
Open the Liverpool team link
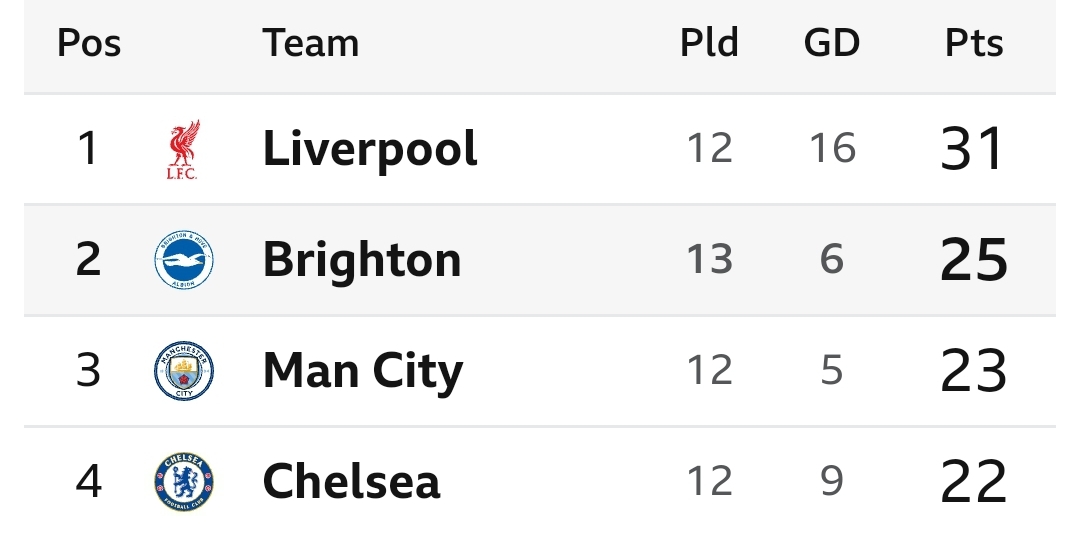point(370,149)
